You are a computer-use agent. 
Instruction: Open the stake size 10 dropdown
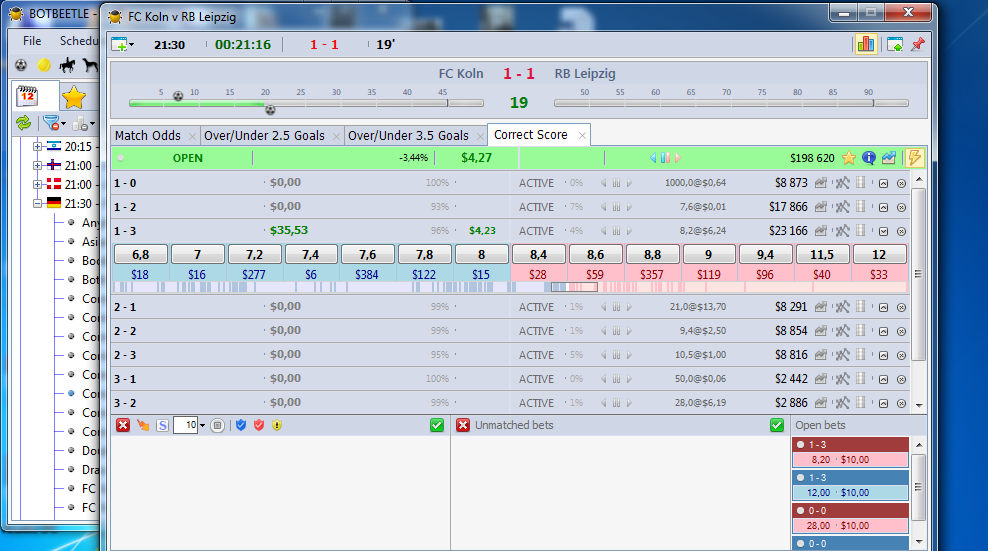pyautogui.click(x=202, y=425)
